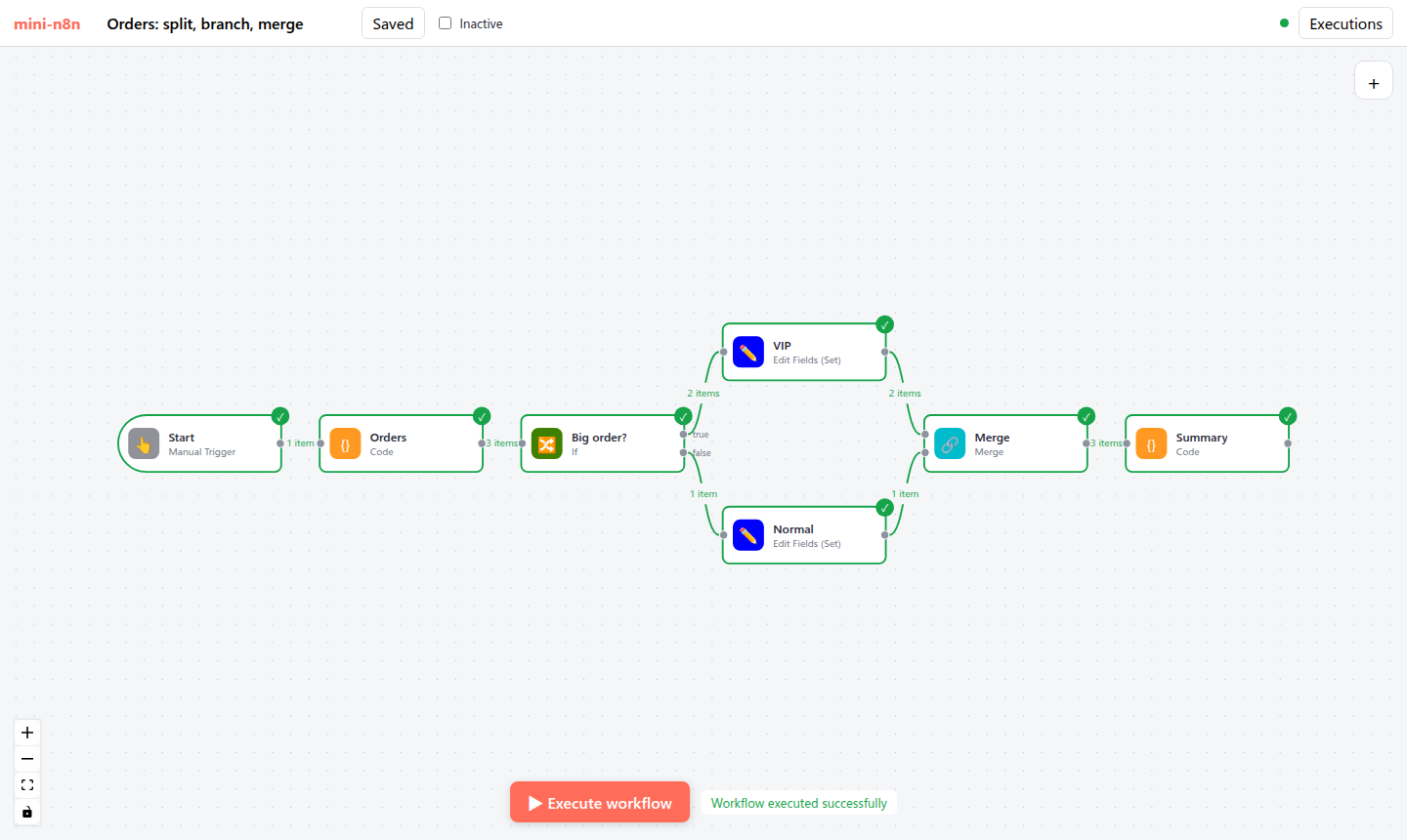Click the success checkmark on Merge node

(1087, 416)
